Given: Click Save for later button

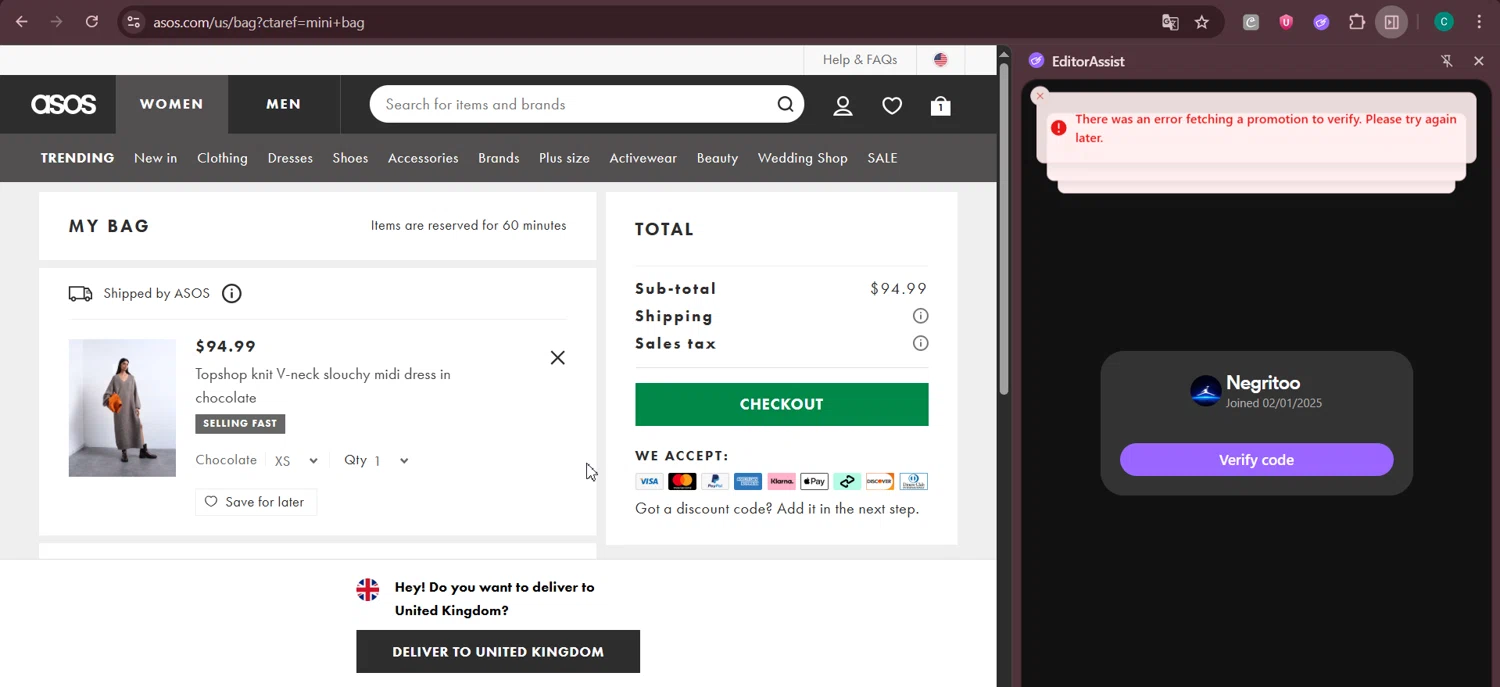Looking at the screenshot, I should 256,502.
